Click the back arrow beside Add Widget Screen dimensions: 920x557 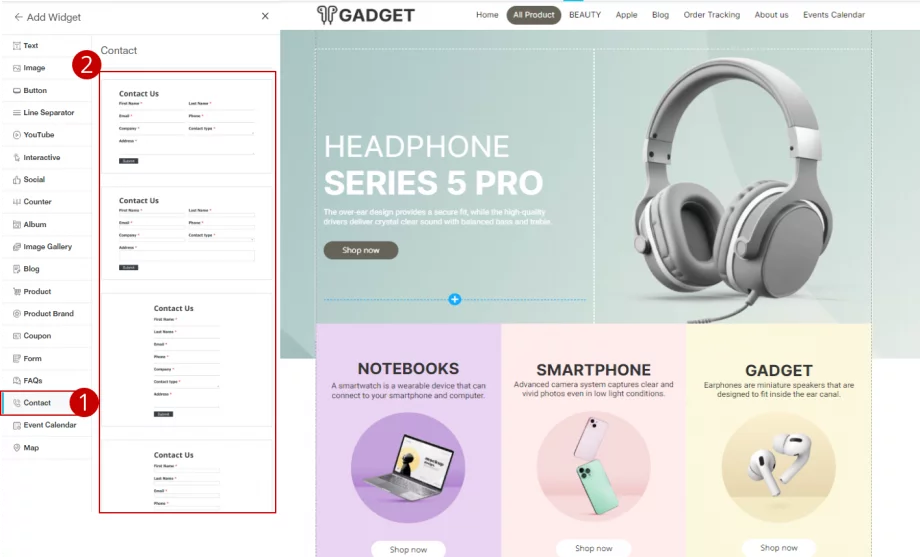point(18,17)
